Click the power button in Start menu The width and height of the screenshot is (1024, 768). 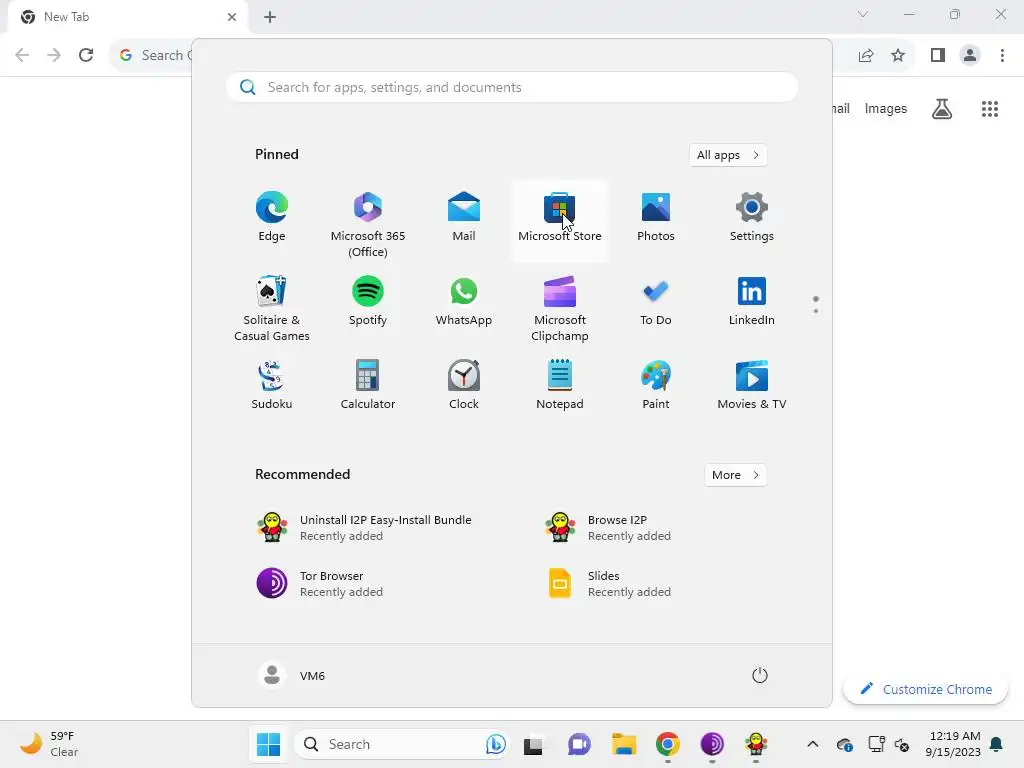click(760, 675)
